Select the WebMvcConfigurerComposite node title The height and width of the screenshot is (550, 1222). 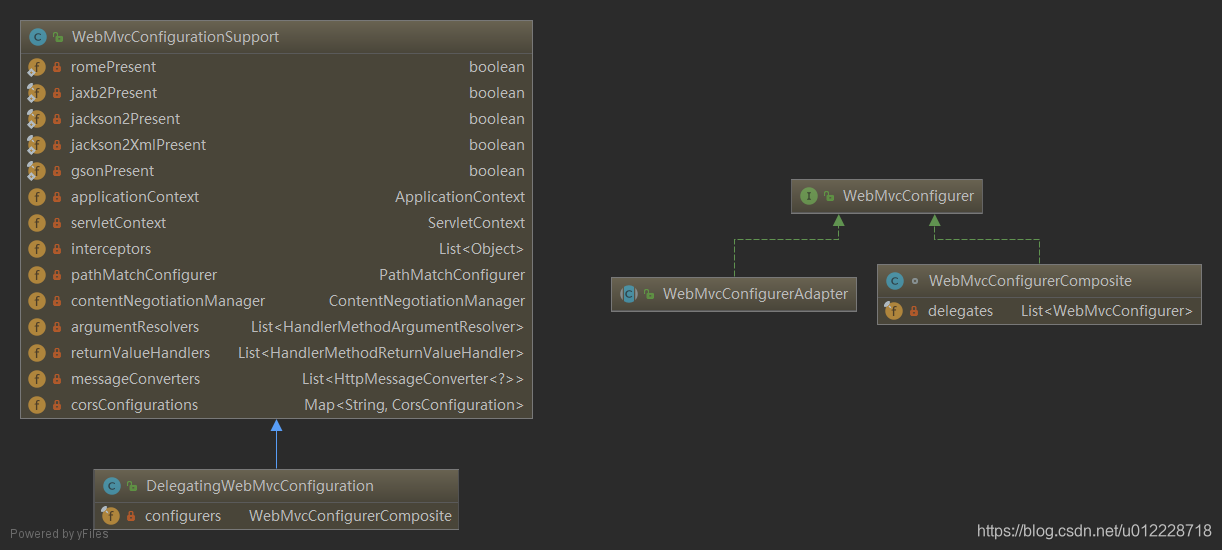tap(1030, 281)
